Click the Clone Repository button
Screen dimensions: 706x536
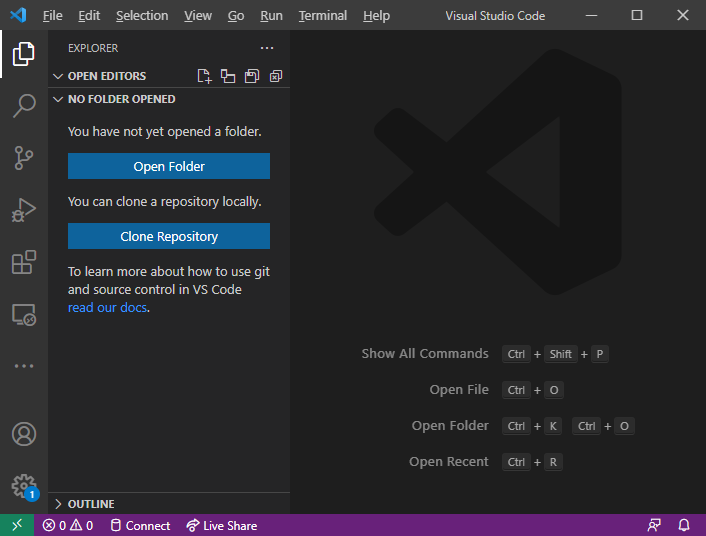pos(169,236)
